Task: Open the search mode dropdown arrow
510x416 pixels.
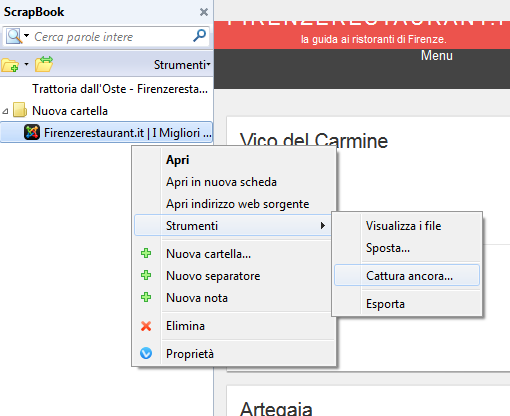Action: point(27,36)
